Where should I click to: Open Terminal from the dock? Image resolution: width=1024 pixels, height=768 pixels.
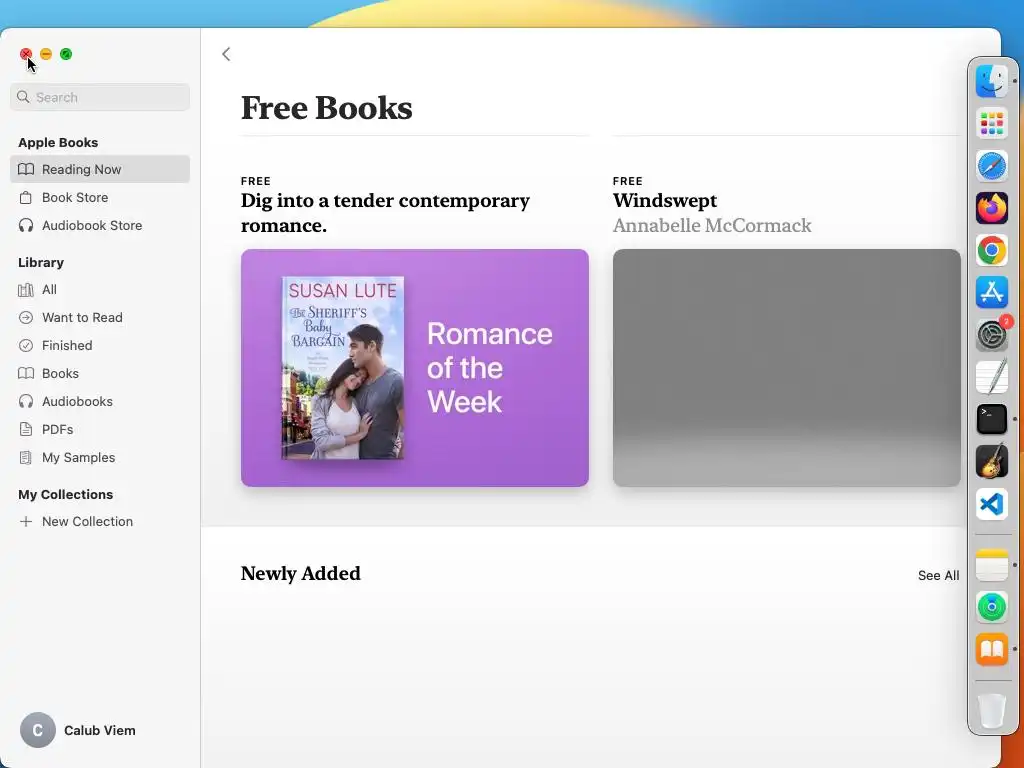[992, 419]
